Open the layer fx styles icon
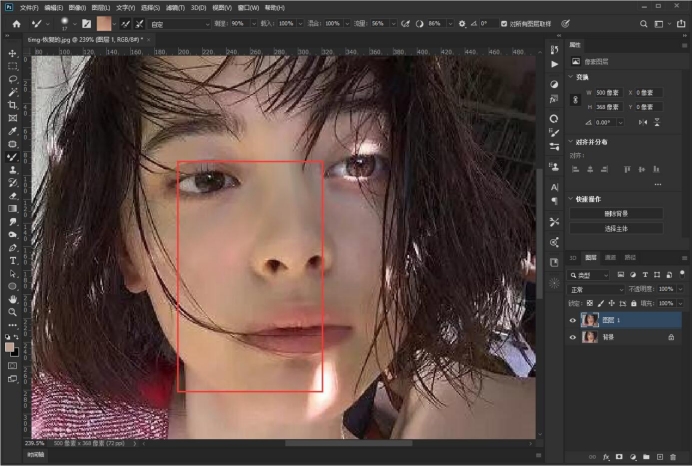The image size is (692, 466). (606, 457)
